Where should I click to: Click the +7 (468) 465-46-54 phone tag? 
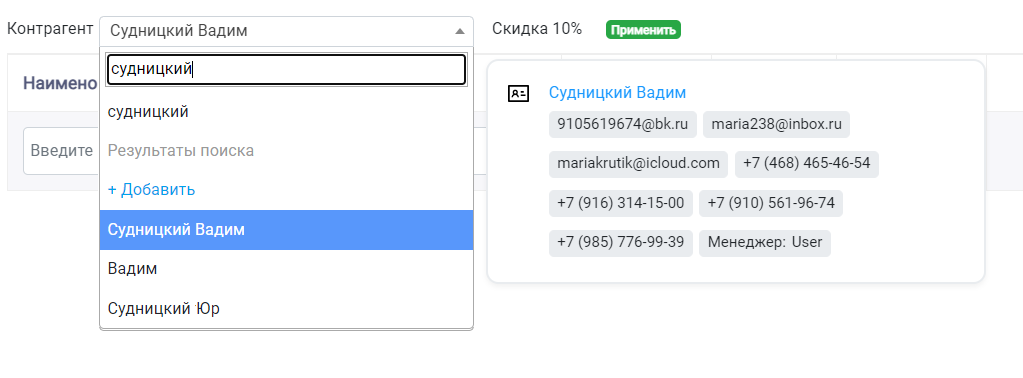point(806,164)
